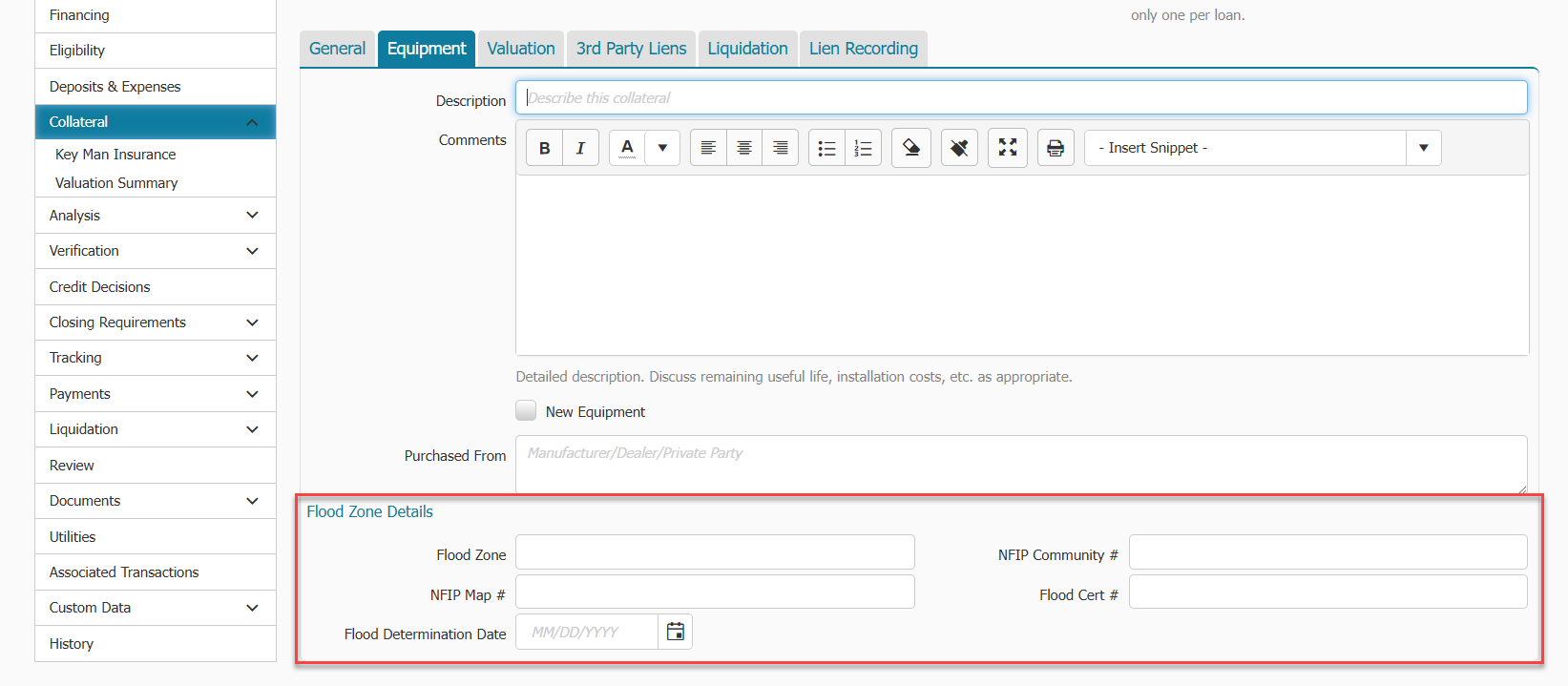This screenshot has height=686, width=1568.
Task: Insert a numbered list
Action: click(x=863, y=148)
